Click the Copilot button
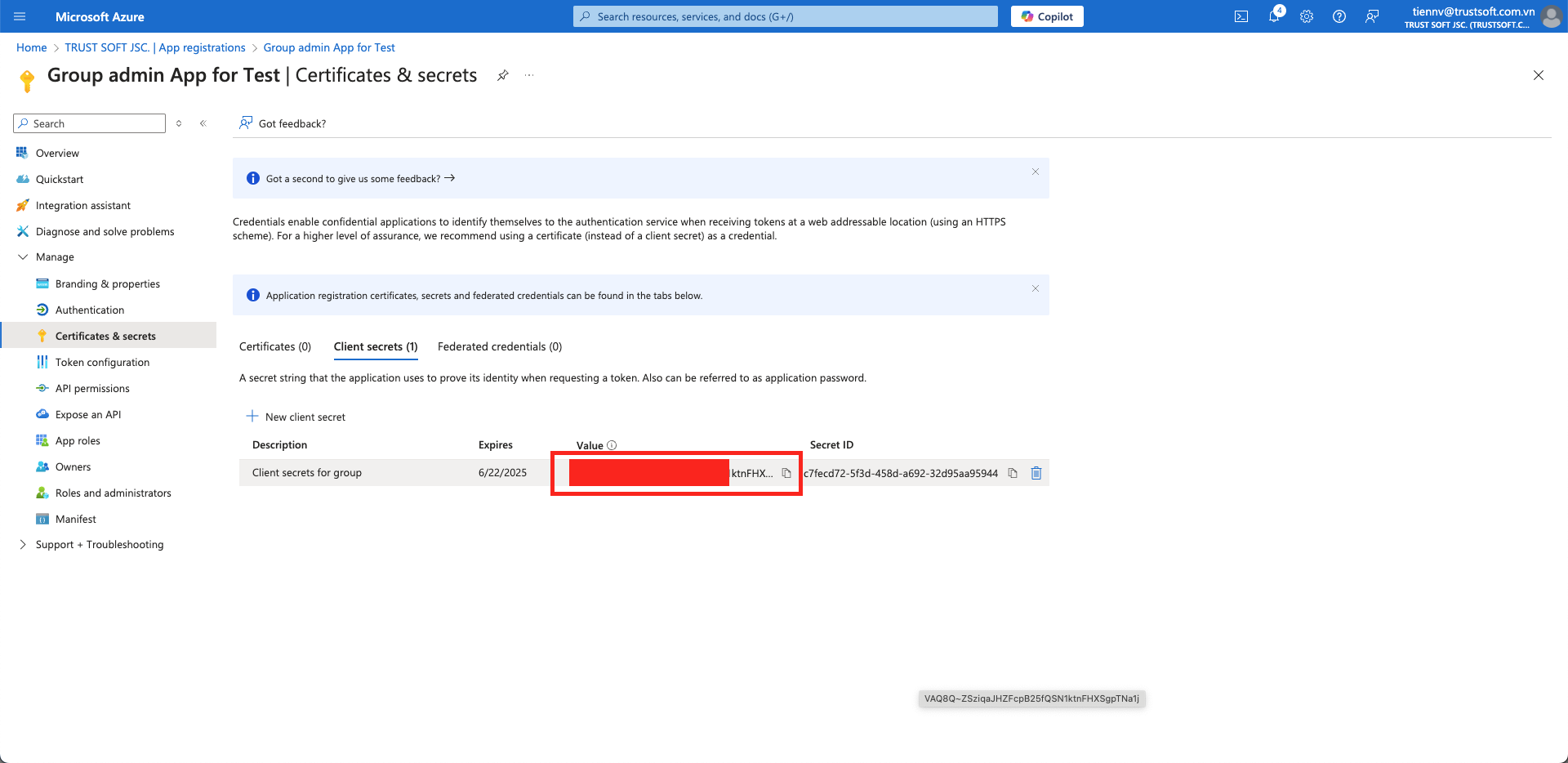 click(1047, 16)
